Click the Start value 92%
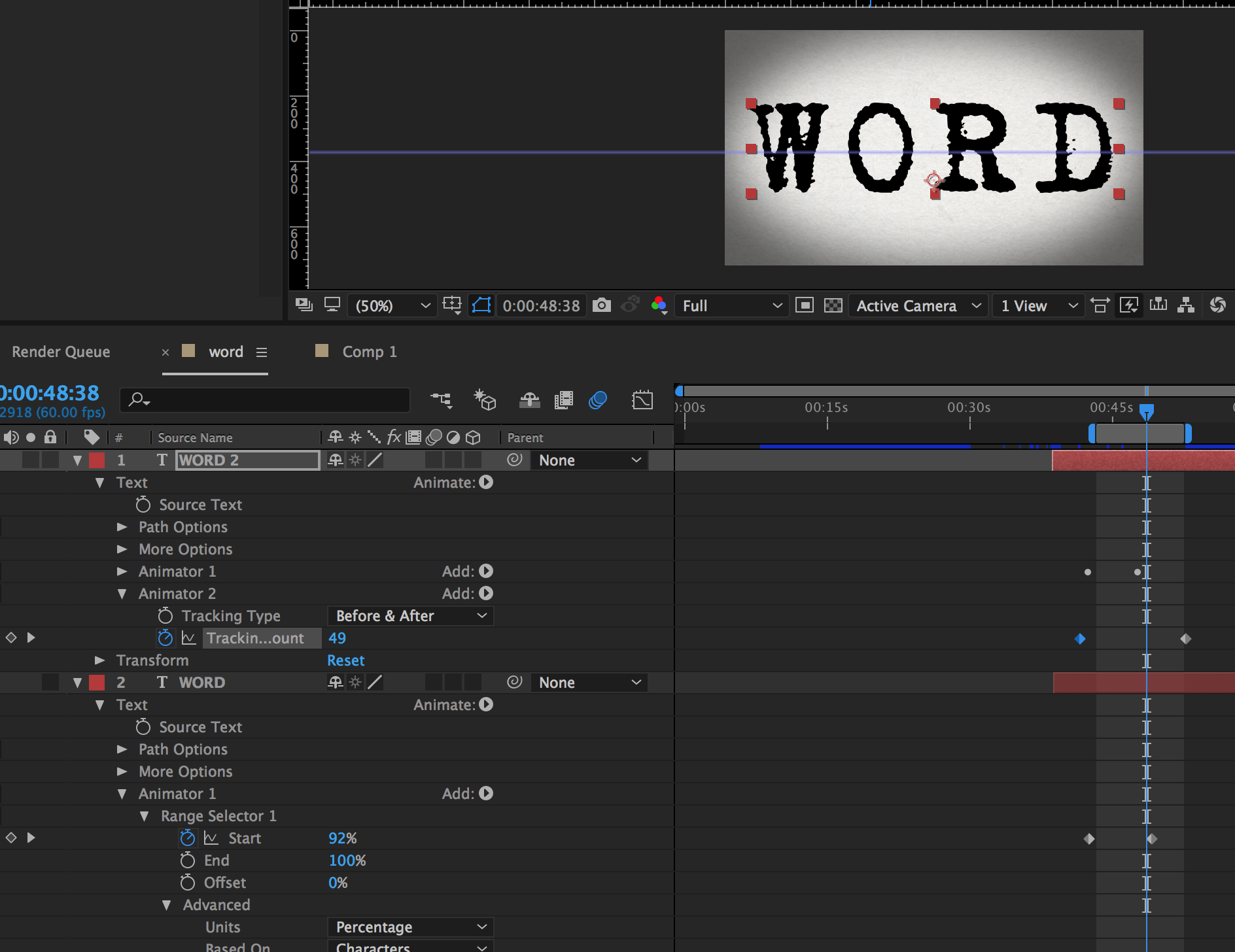This screenshot has width=1235, height=952. (x=343, y=838)
